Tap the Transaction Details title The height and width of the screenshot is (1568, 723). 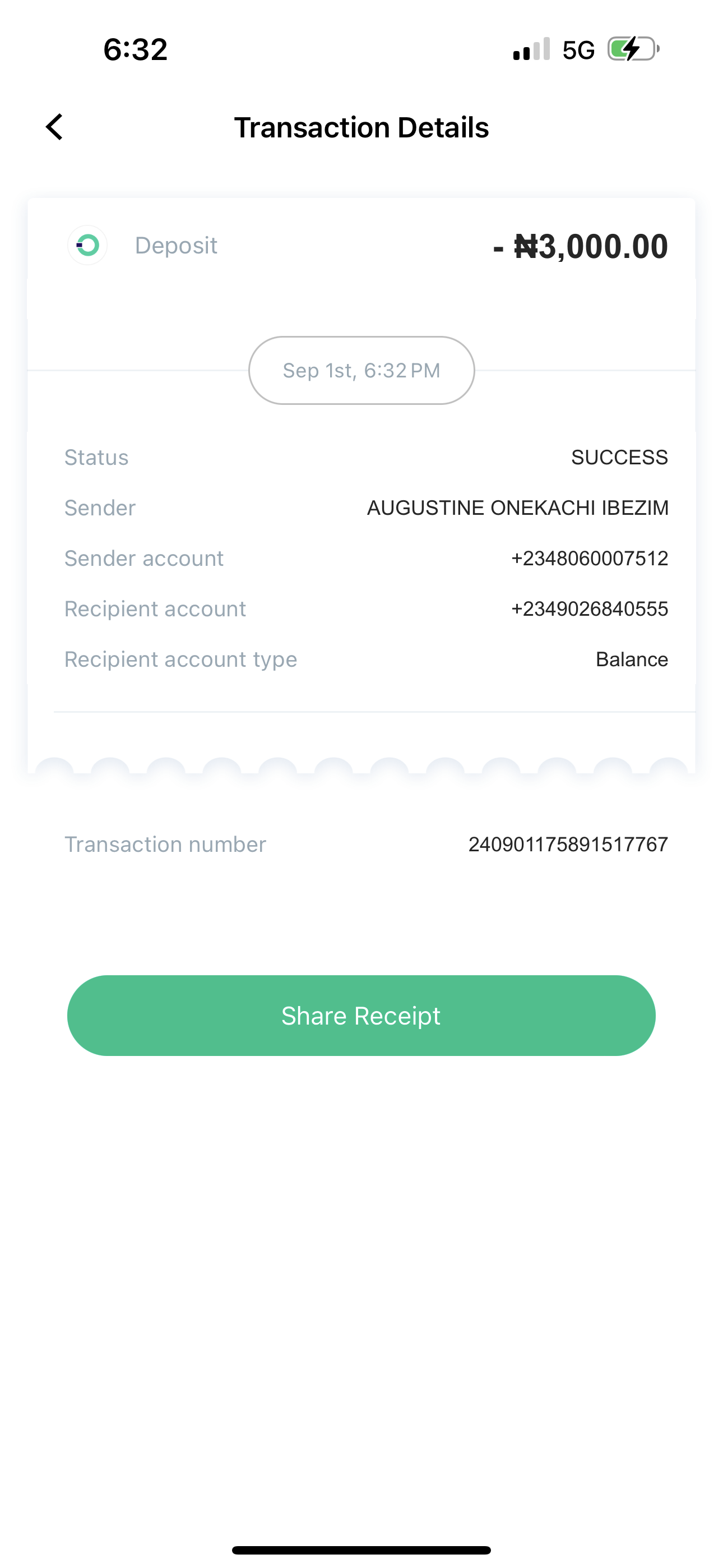(361, 128)
